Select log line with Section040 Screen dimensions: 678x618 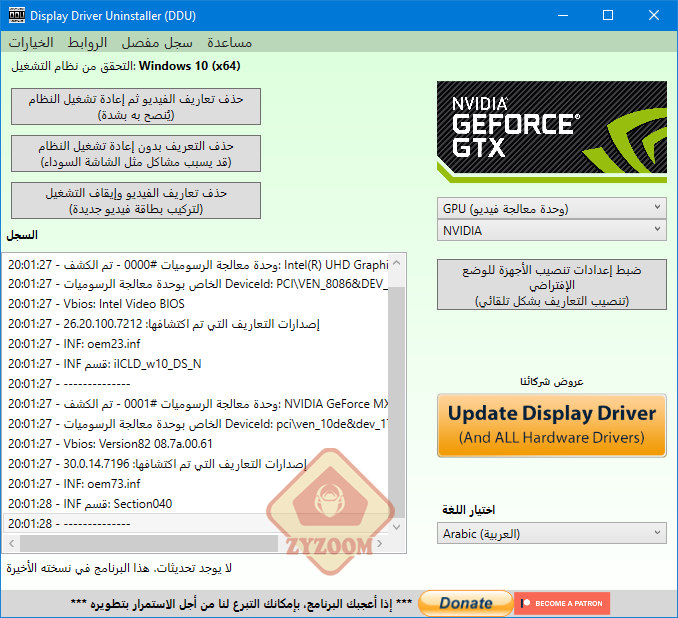point(196,504)
